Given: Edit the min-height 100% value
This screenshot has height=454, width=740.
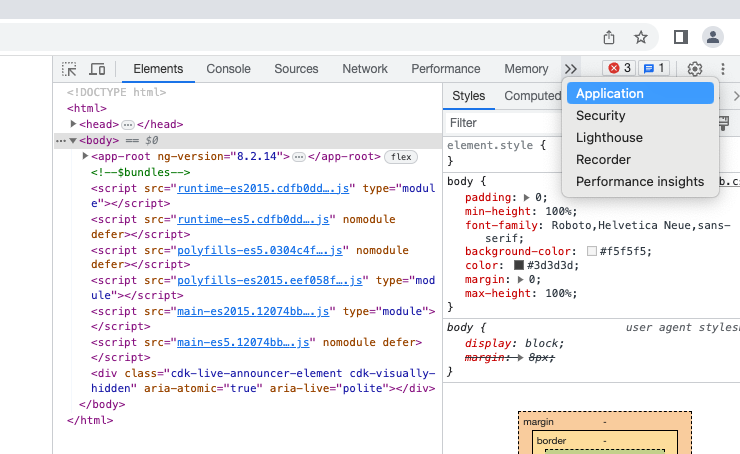Looking at the screenshot, I should tap(558, 211).
